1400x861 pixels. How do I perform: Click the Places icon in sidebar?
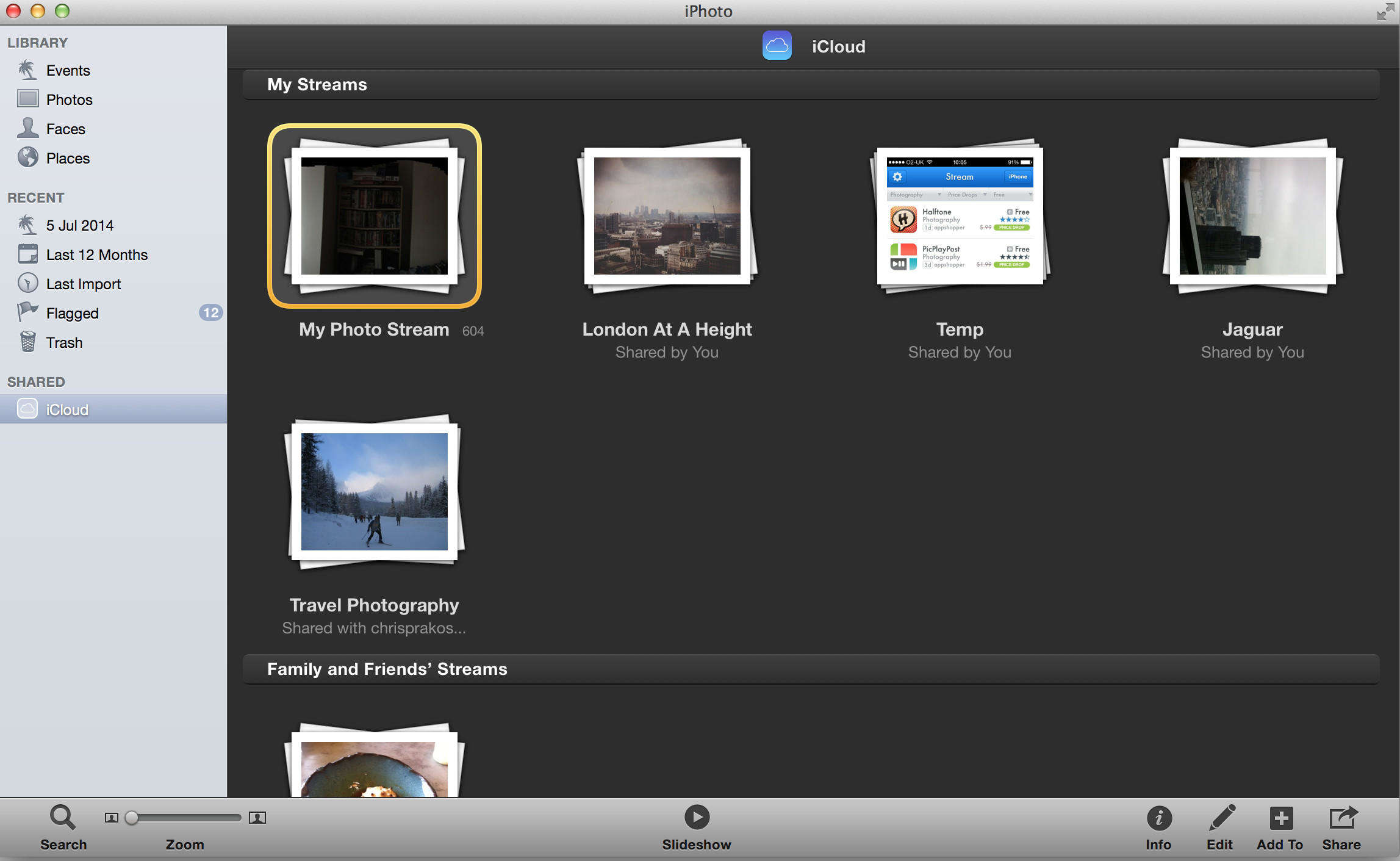click(x=29, y=158)
